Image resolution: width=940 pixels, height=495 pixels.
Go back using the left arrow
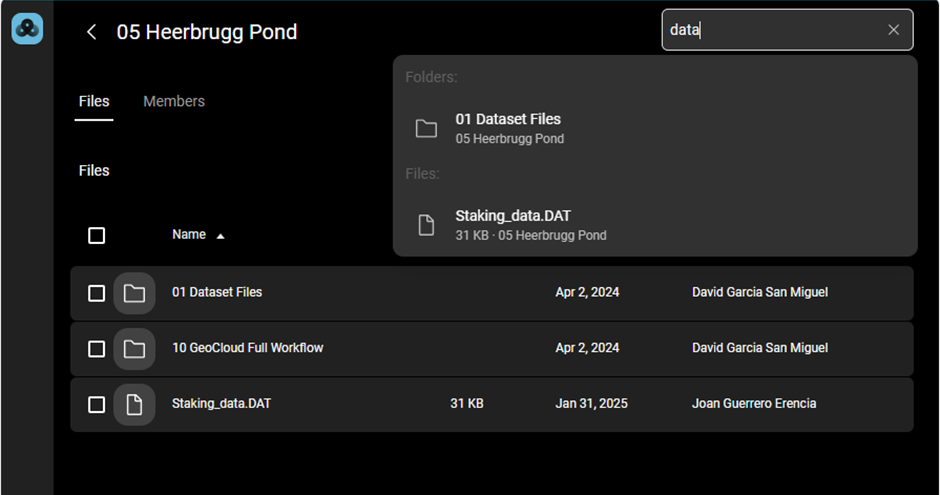pyautogui.click(x=92, y=32)
